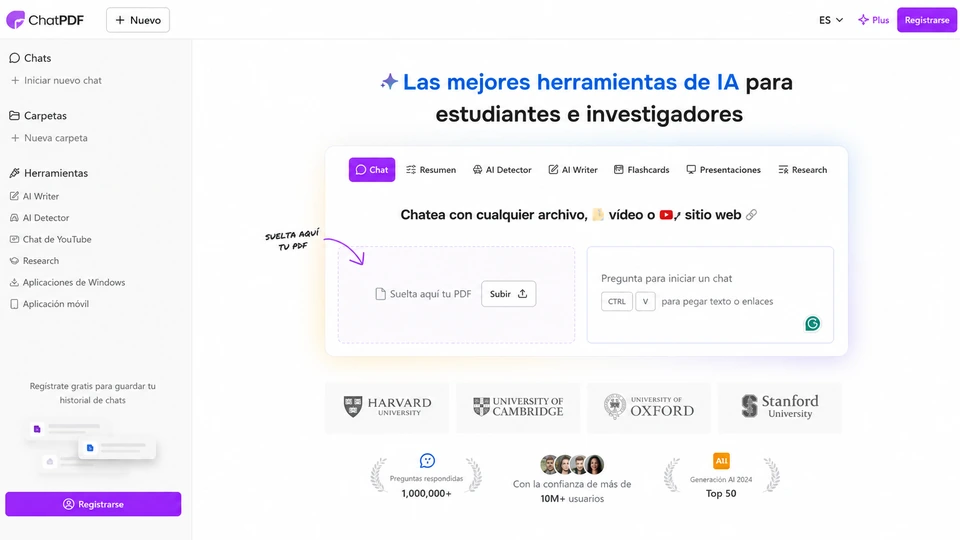Click the file emoji in the heading

click(598, 214)
